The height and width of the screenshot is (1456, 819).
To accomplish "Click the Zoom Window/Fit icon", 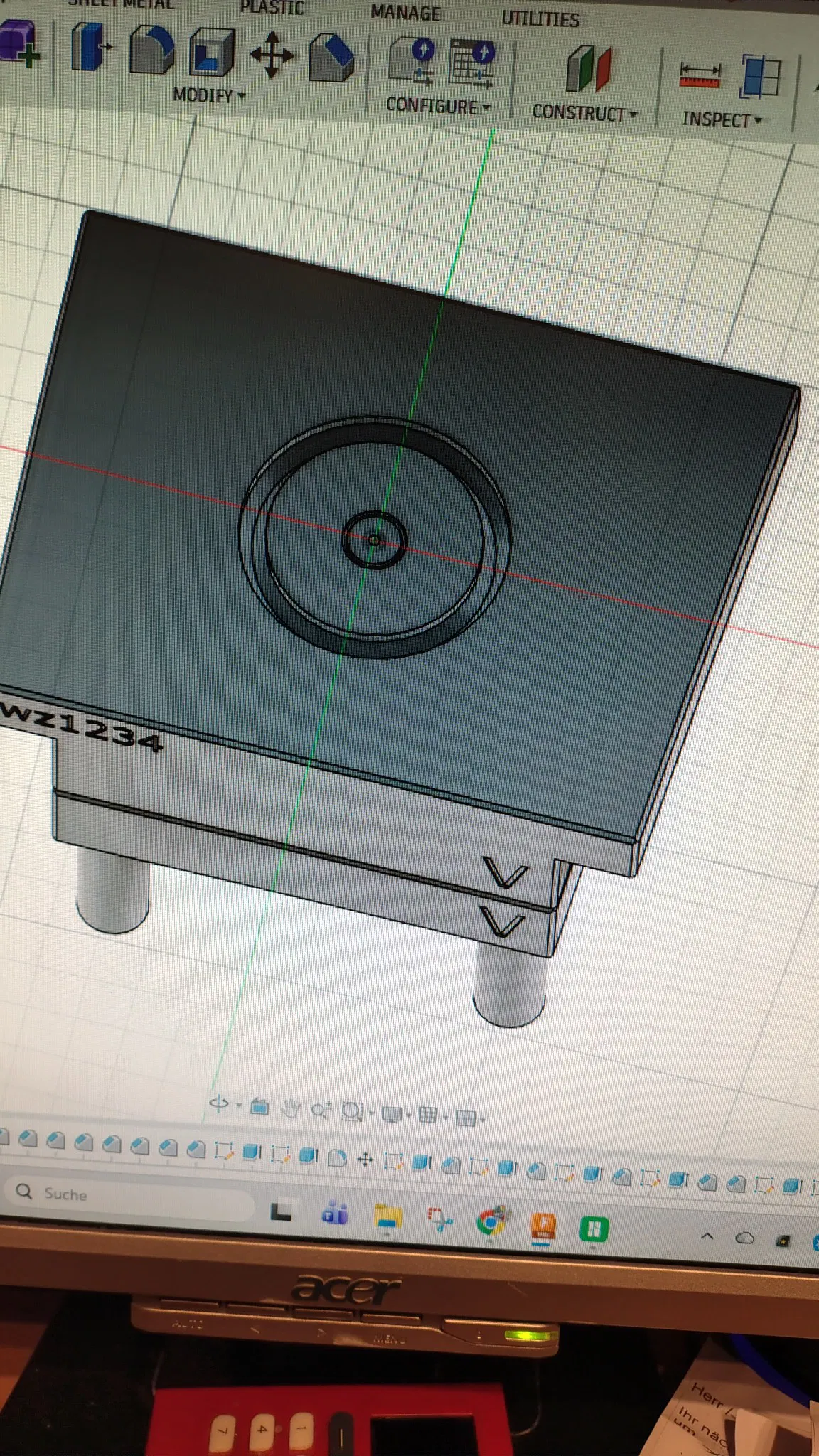I will (352, 1111).
